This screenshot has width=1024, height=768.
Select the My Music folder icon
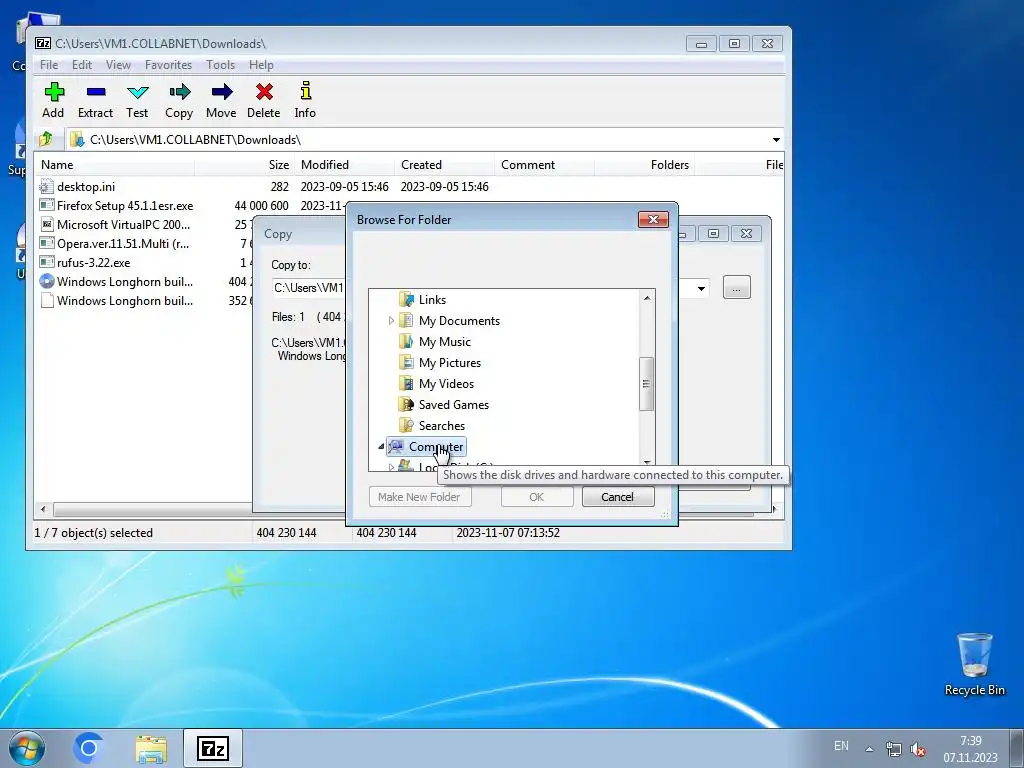406,342
